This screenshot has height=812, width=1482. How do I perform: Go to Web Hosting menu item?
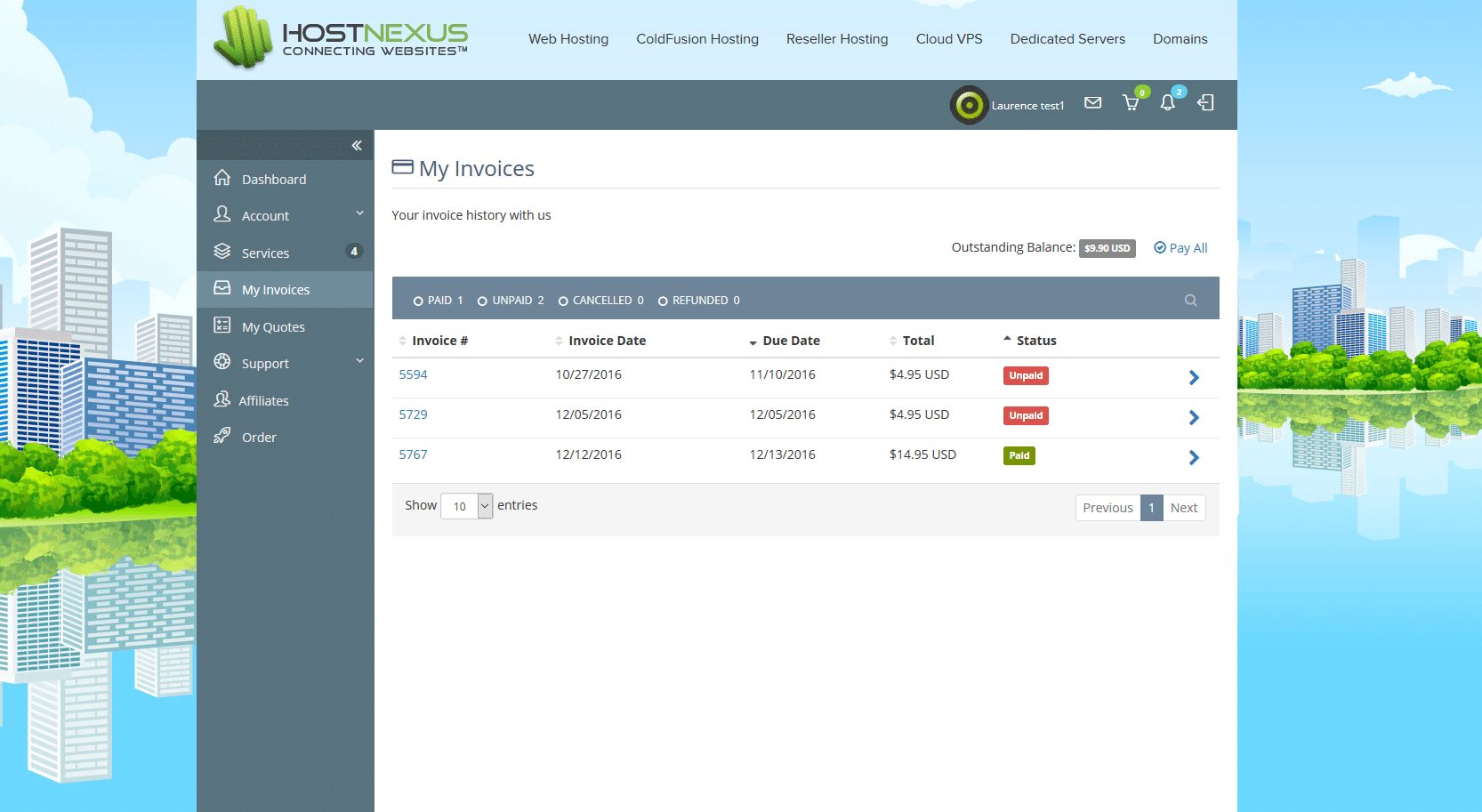point(568,39)
